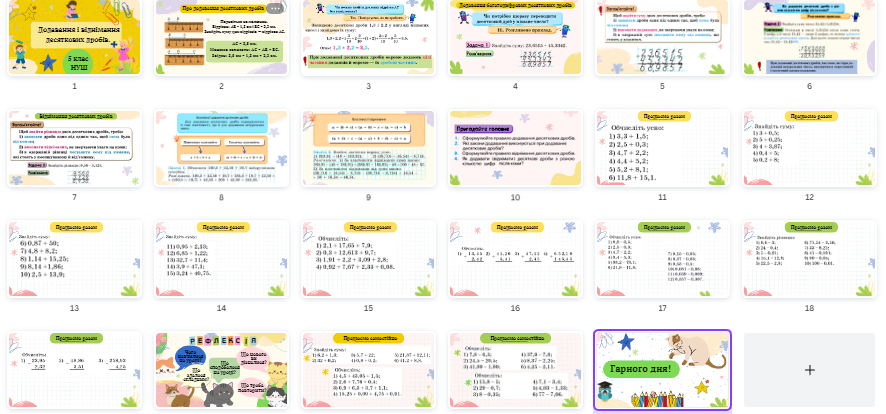
Task: Select the final 'Гарного дня!' slide thumbnail
Action: 662,370
